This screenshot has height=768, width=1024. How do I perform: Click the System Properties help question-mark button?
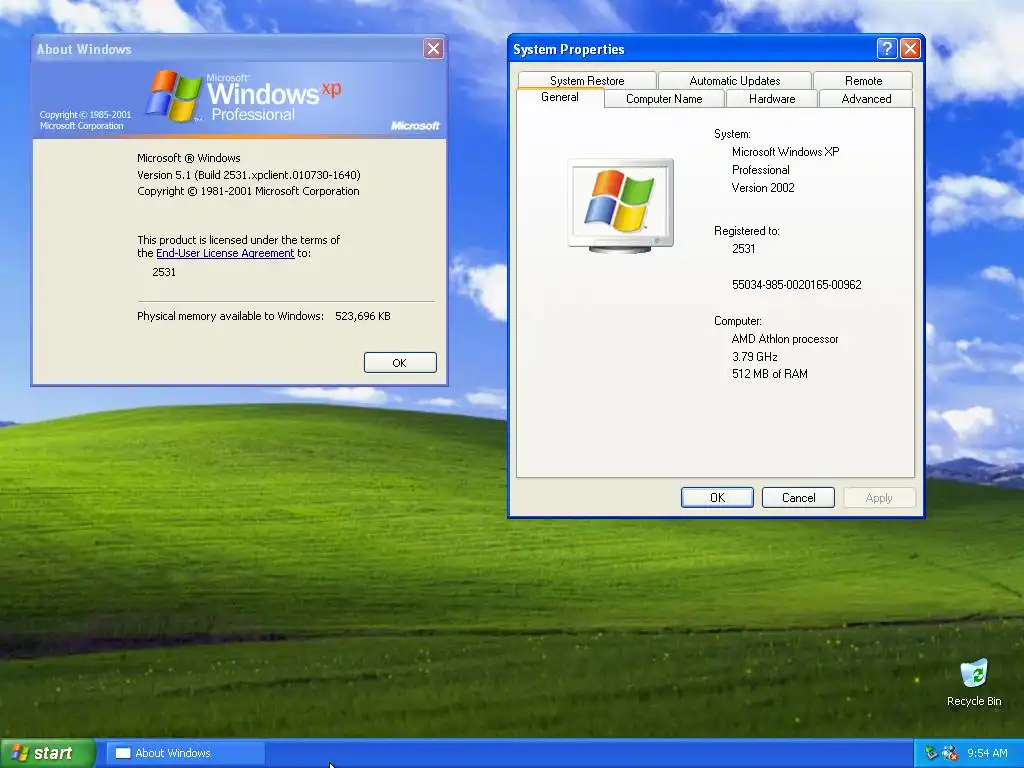(x=886, y=49)
